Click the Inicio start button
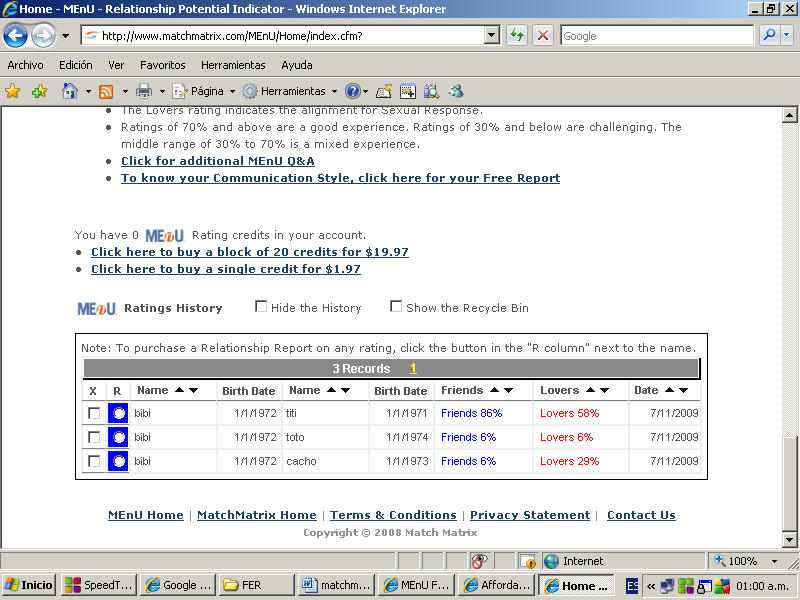 29,585
